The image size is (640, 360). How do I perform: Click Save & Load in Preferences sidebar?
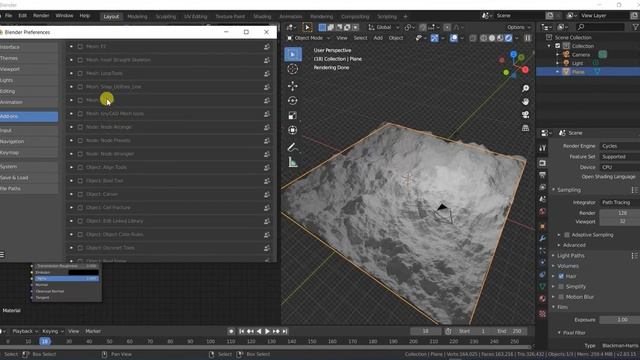click(x=29, y=178)
